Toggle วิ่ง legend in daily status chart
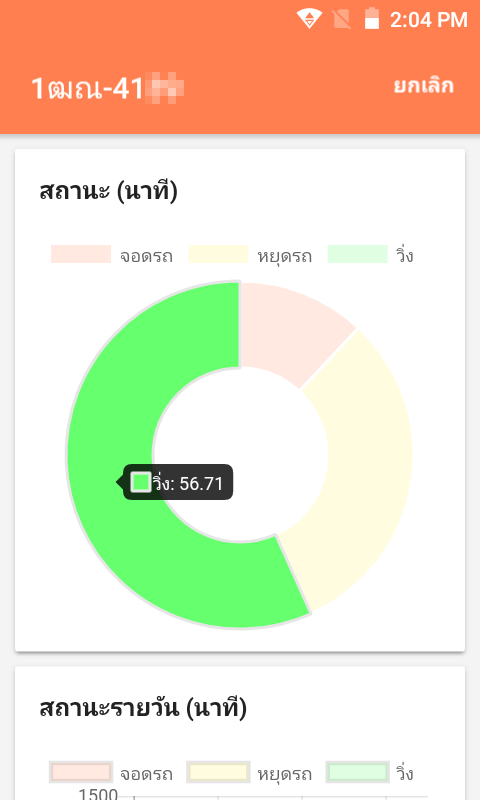The height and width of the screenshot is (800, 480). [370, 773]
